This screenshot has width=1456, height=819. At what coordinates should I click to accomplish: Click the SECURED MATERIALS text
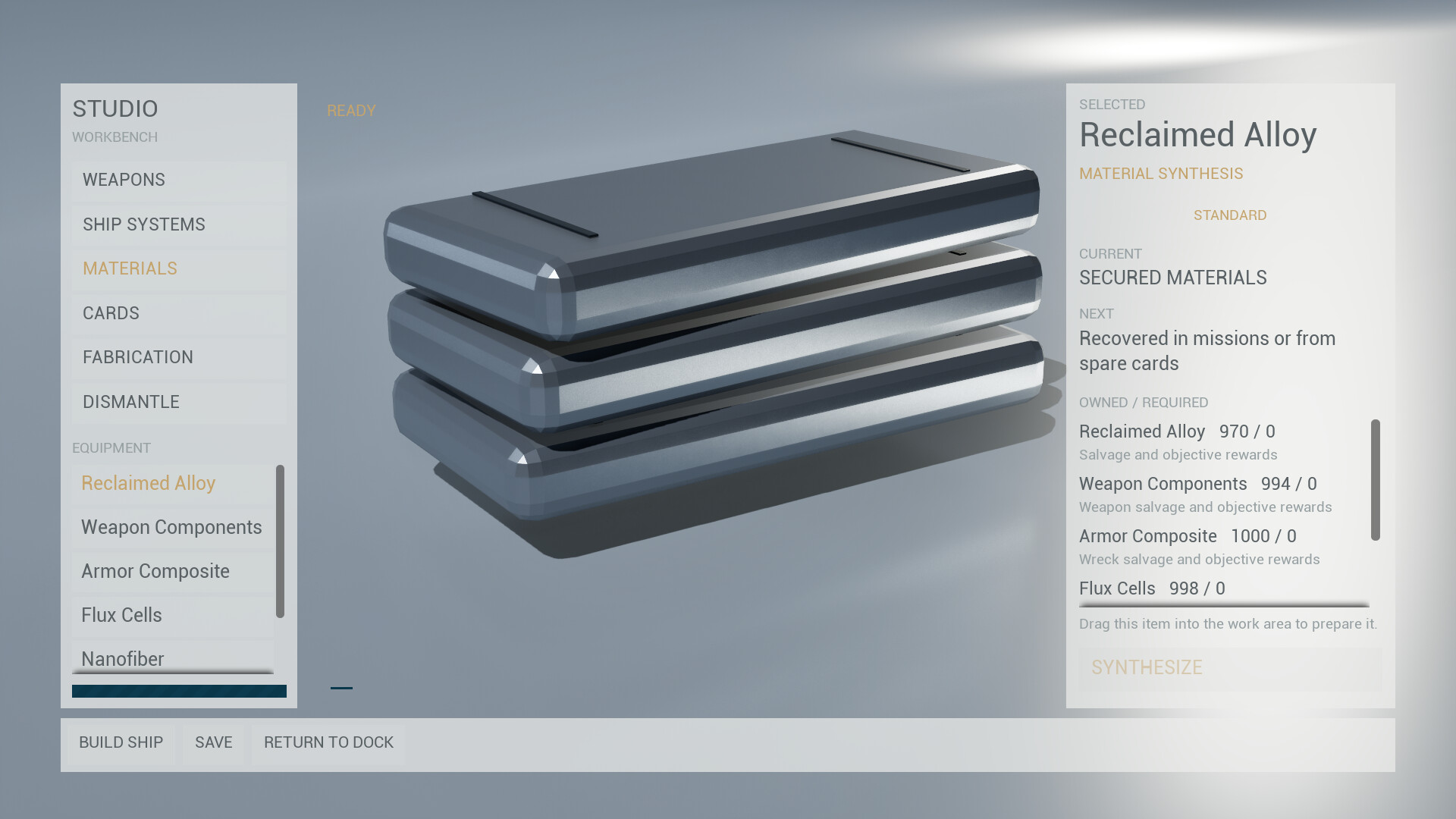point(1173,278)
